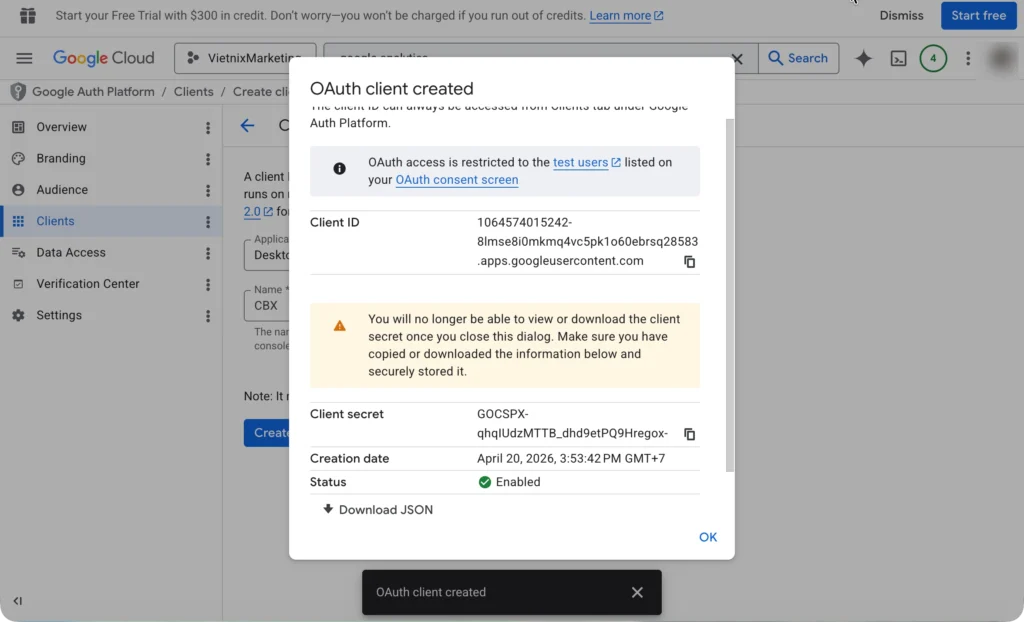Activate Cloud Shell terminal icon
This screenshot has width=1024, height=622.
pyautogui.click(x=898, y=59)
